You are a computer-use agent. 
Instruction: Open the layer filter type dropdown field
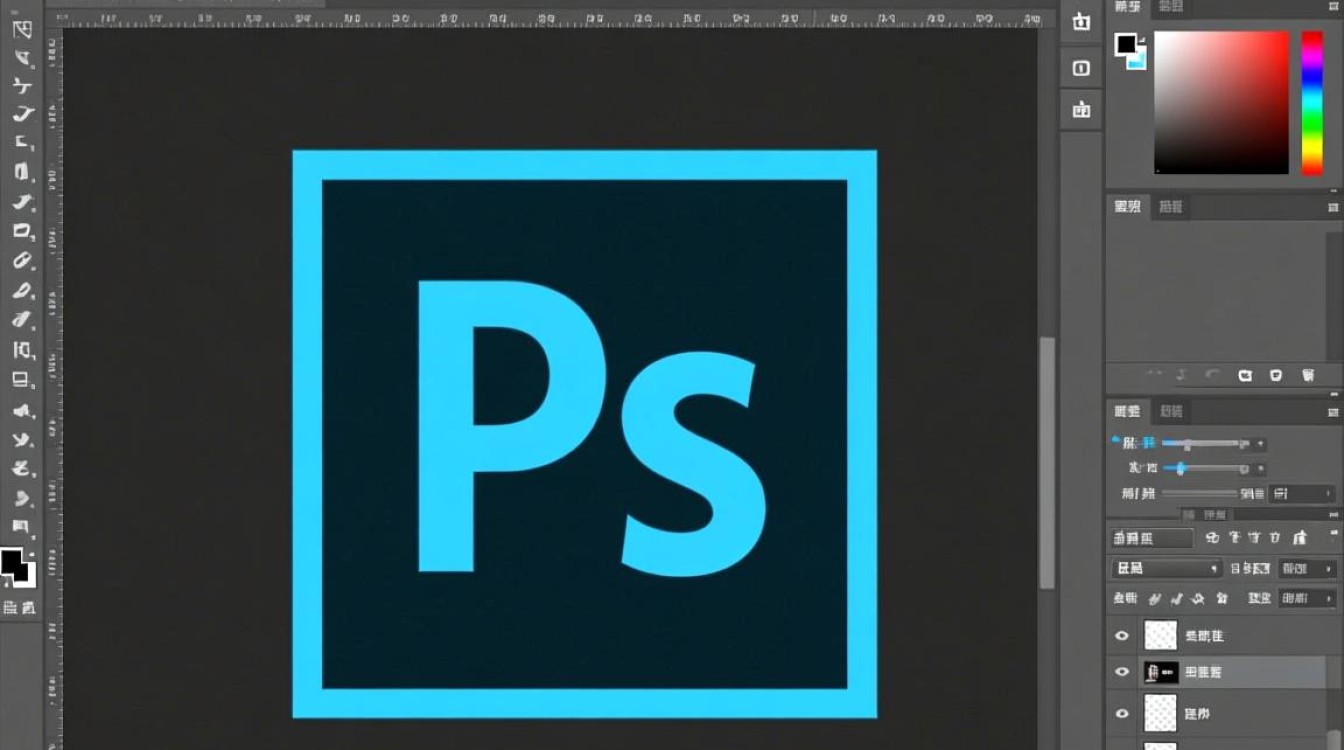coord(1152,538)
